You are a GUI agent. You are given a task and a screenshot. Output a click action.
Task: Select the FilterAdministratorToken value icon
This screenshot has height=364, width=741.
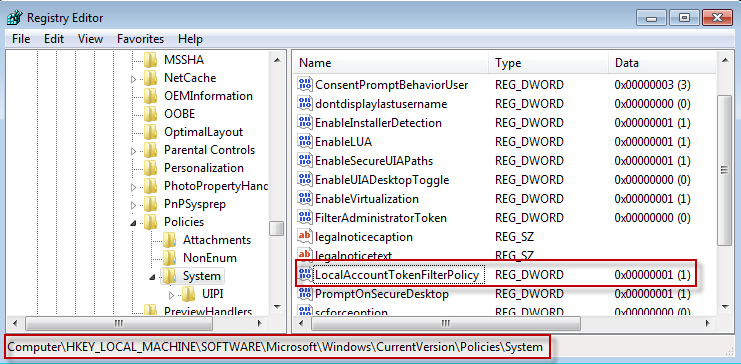[x=305, y=217]
